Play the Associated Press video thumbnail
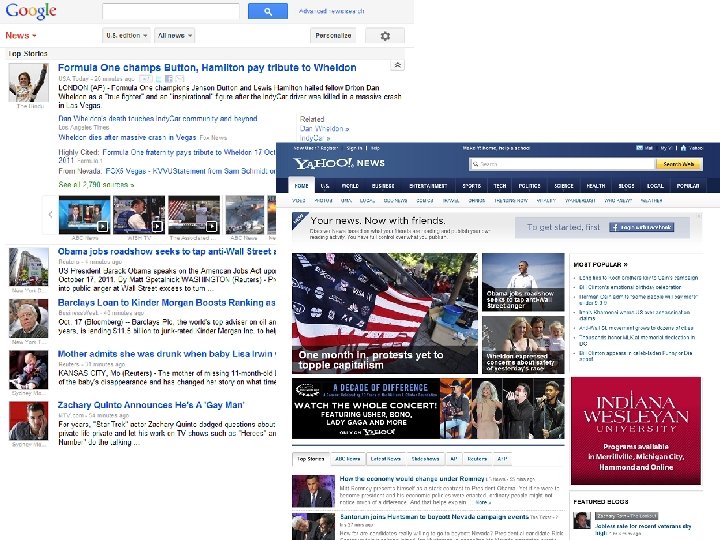Viewport: 720px width, 540px height. point(194,214)
